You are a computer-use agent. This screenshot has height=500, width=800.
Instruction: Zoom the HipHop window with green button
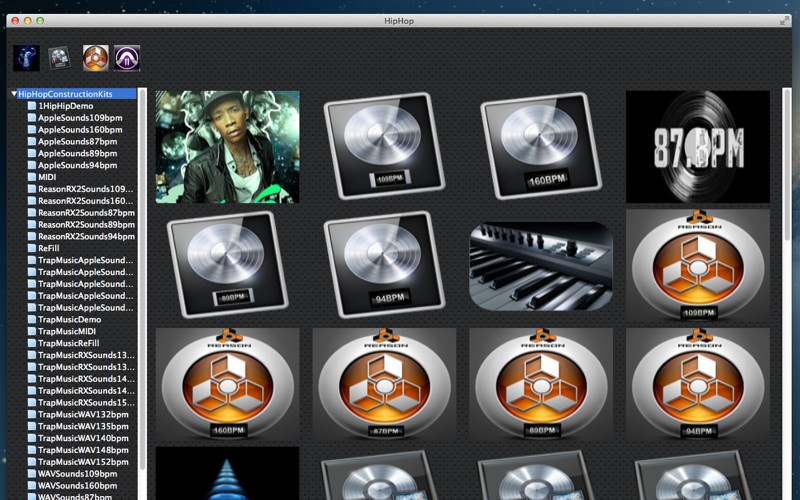(x=40, y=21)
